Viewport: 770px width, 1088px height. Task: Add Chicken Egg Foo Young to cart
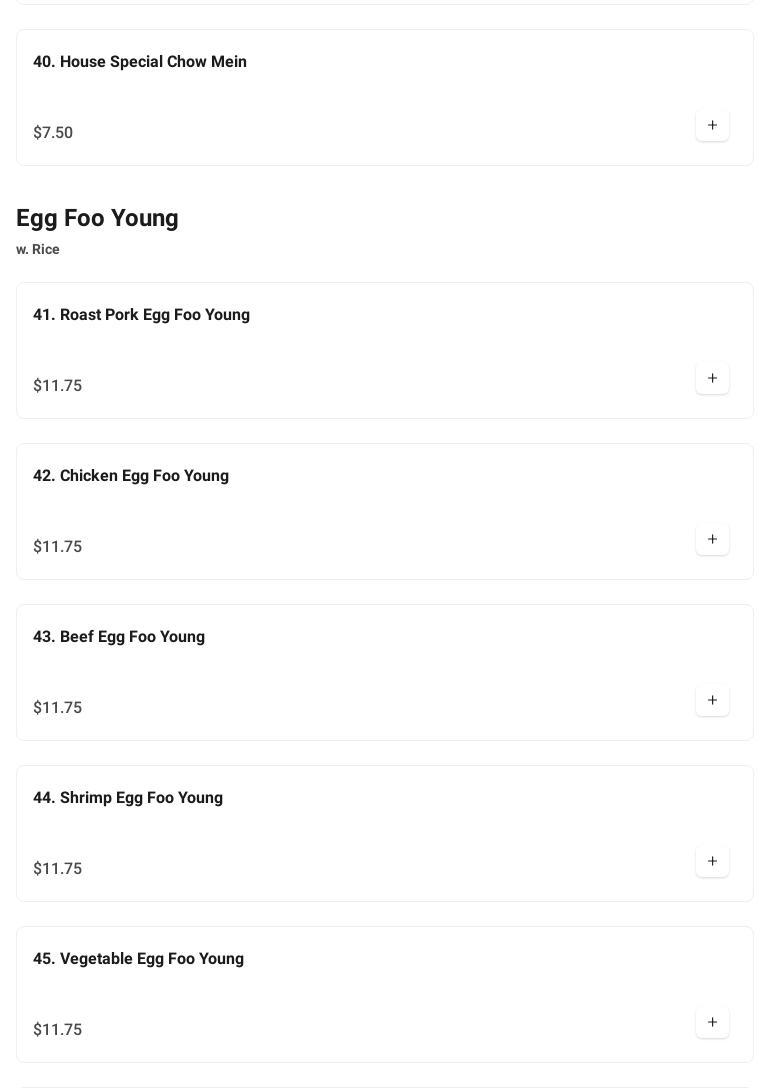tap(712, 540)
